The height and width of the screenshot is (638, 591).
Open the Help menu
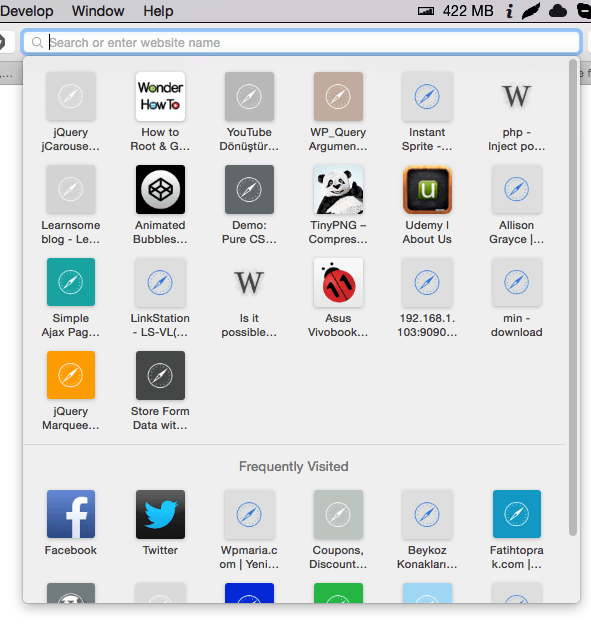158,11
